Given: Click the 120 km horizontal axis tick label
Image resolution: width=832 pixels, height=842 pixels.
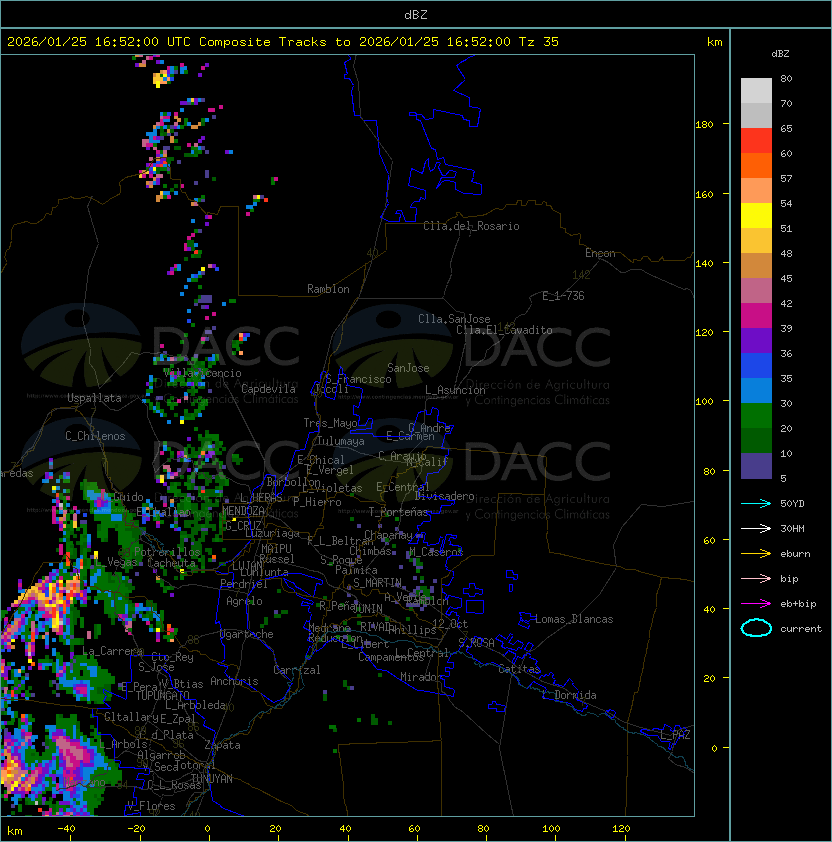Looking at the screenshot, I should tap(621, 829).
